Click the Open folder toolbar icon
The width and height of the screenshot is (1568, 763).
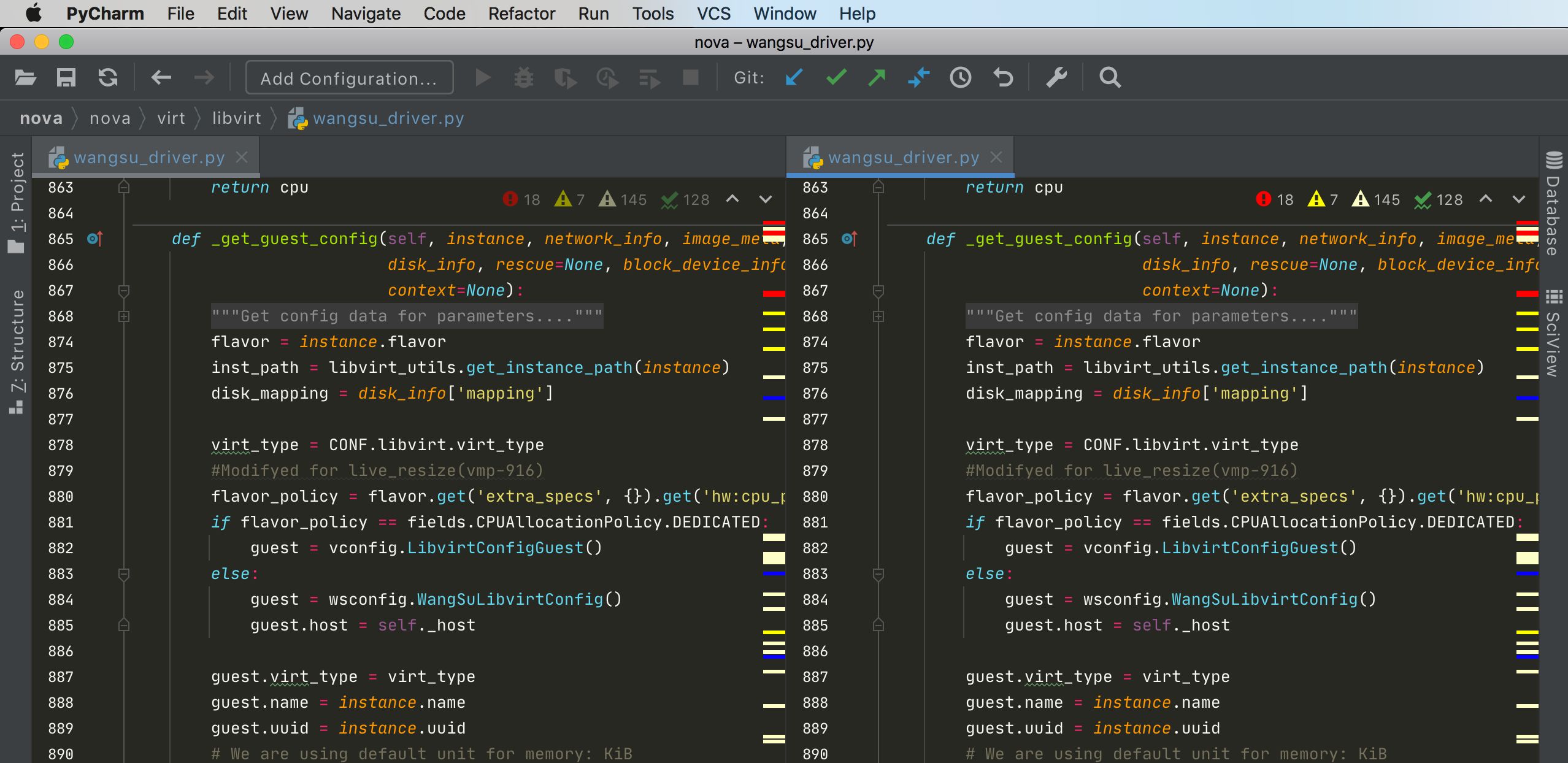tap(25, 78)
